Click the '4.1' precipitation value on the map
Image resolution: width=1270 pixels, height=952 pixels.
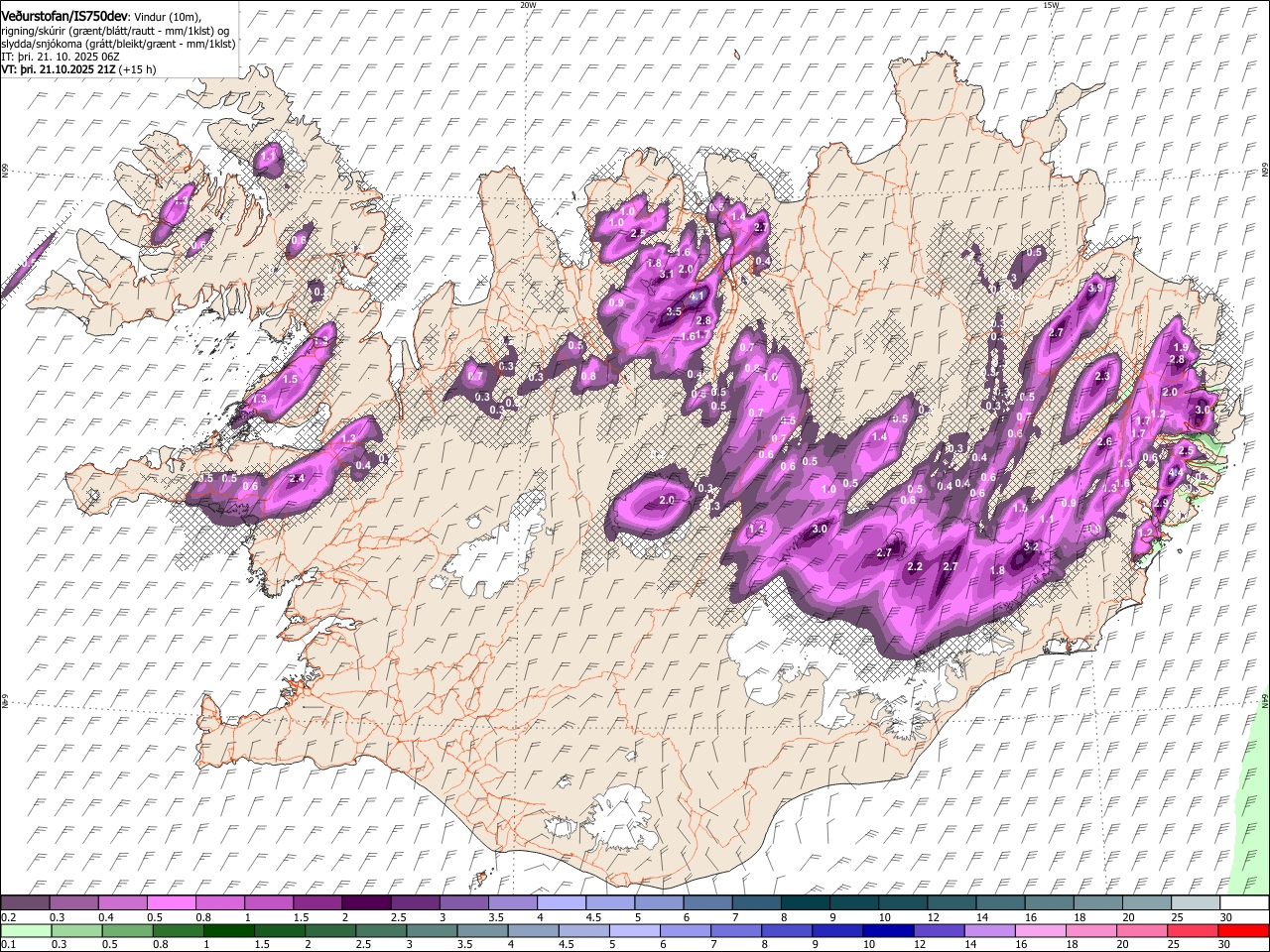pyautogui.click(x=697, y=296)
